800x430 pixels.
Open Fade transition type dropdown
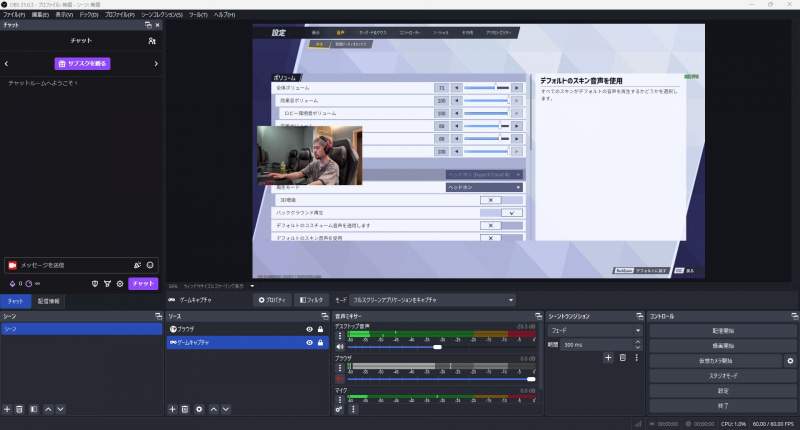[x=595, y=331]
